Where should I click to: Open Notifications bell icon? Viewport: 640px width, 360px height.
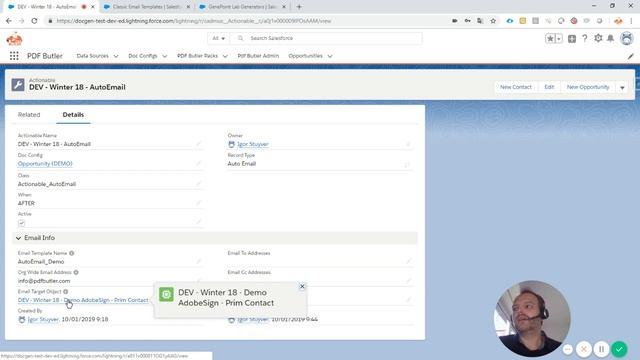click(611, 38)
